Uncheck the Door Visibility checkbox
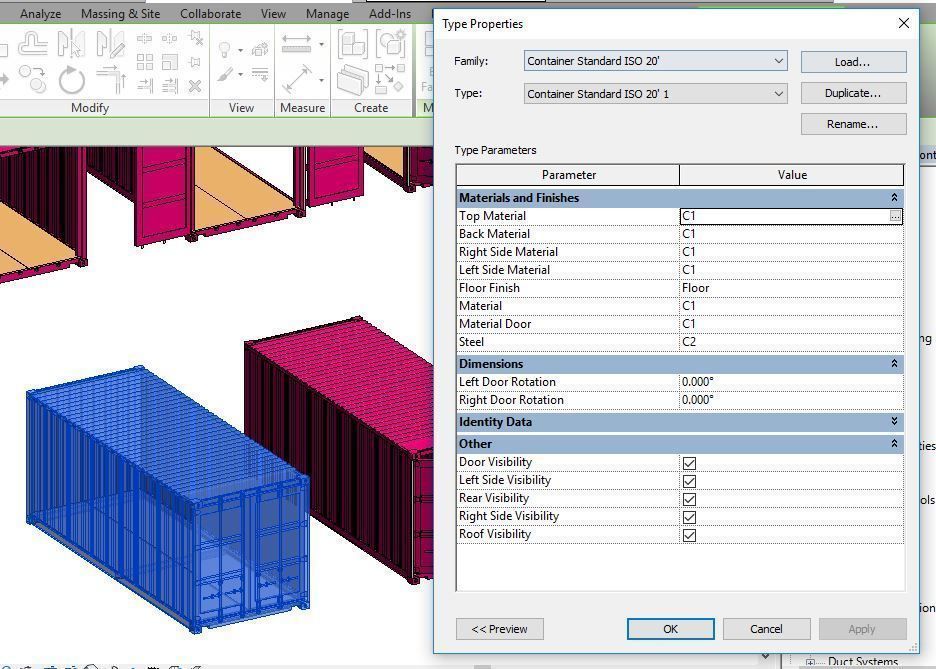The width and height of the screenshot is (936, 669). coord(689,463)
